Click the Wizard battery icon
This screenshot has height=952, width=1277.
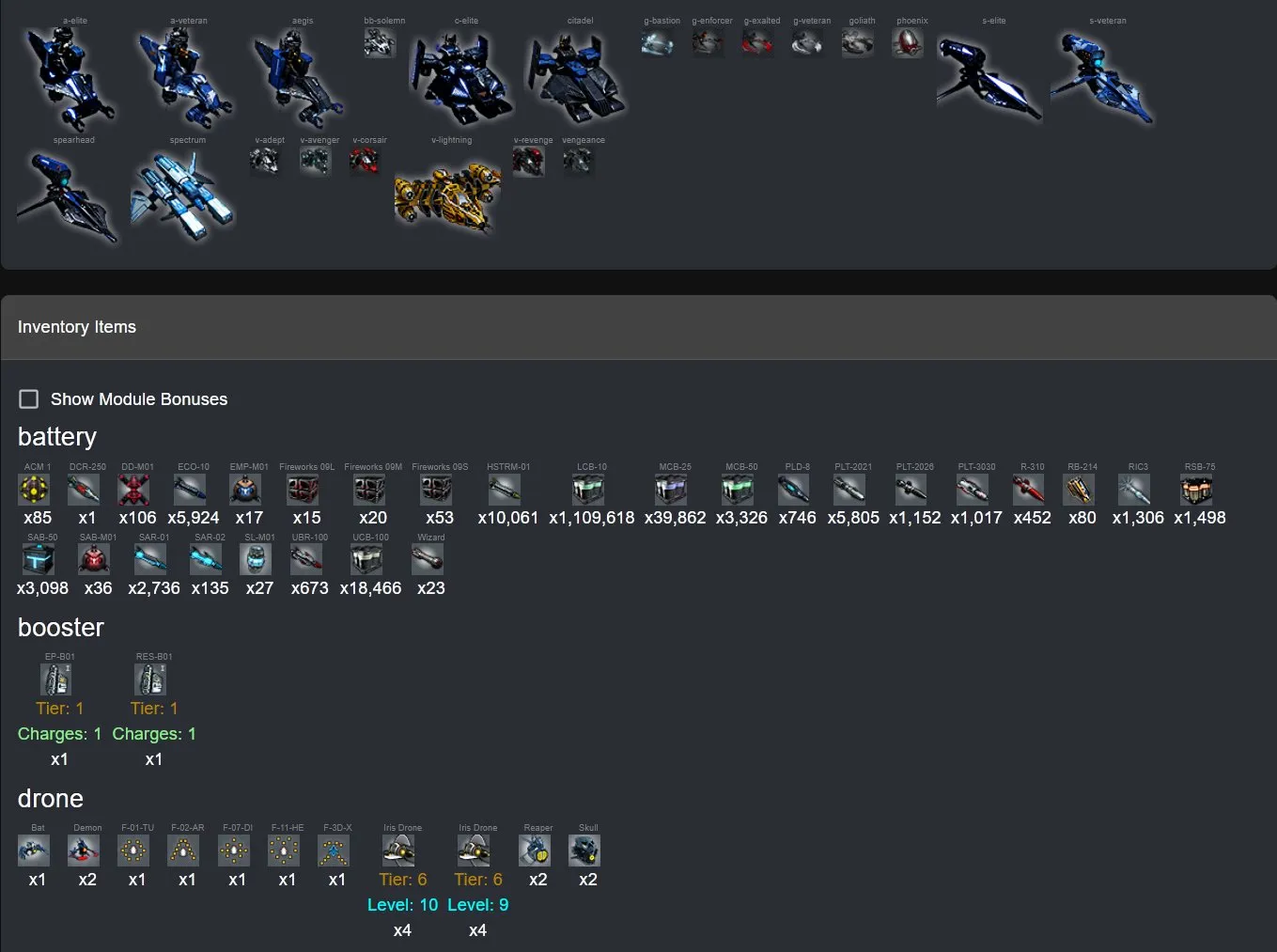(x=428, y=560)
